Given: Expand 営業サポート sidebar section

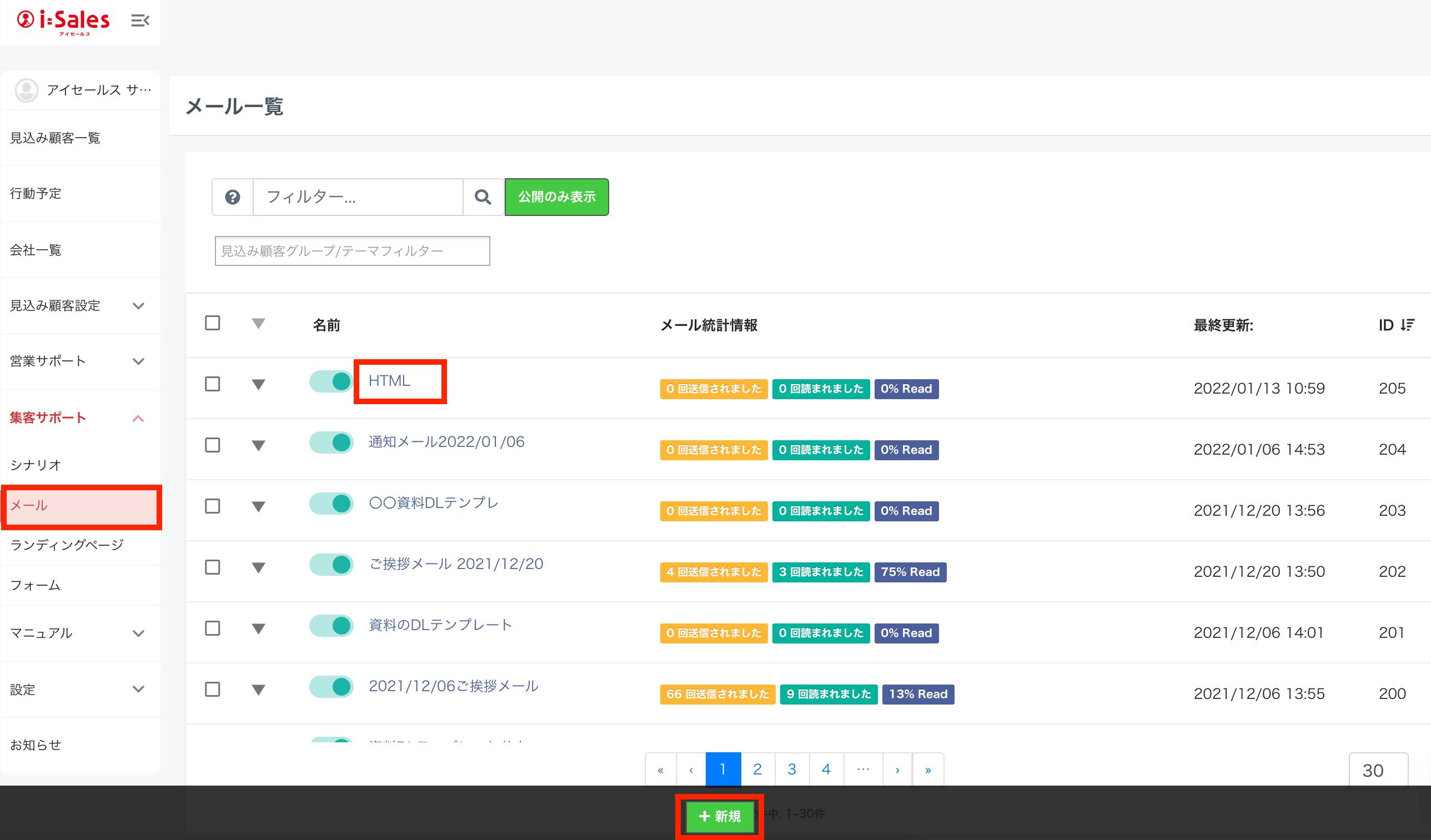Looking at the screenshot, I should pos(138,361).
